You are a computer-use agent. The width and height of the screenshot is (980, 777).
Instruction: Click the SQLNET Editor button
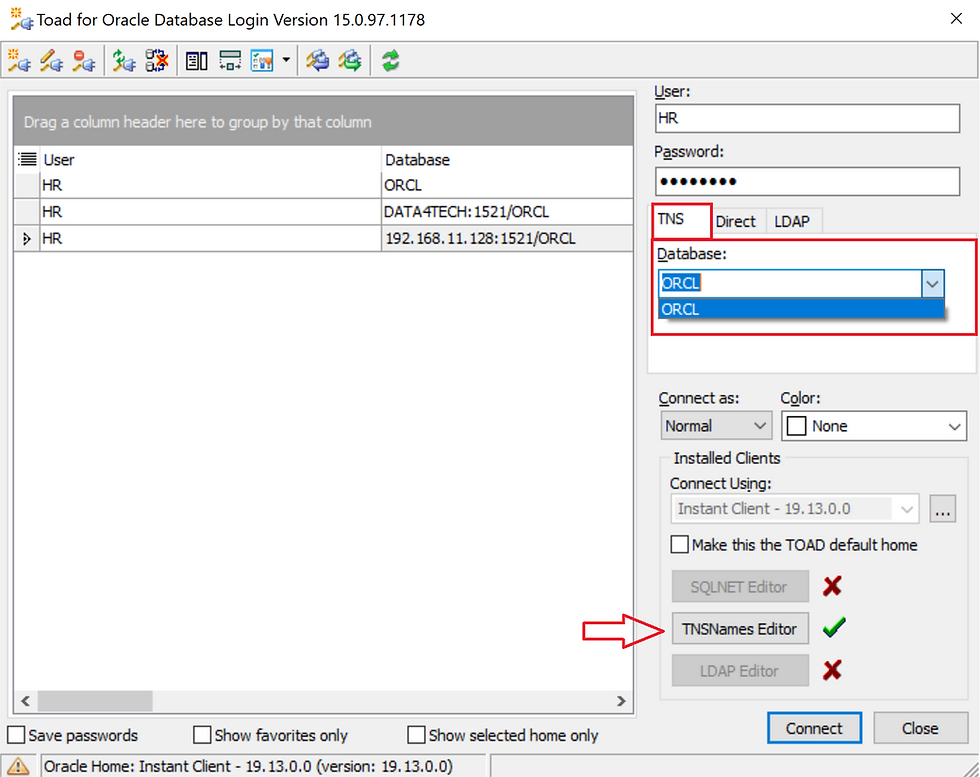click(x=739, y=586)
